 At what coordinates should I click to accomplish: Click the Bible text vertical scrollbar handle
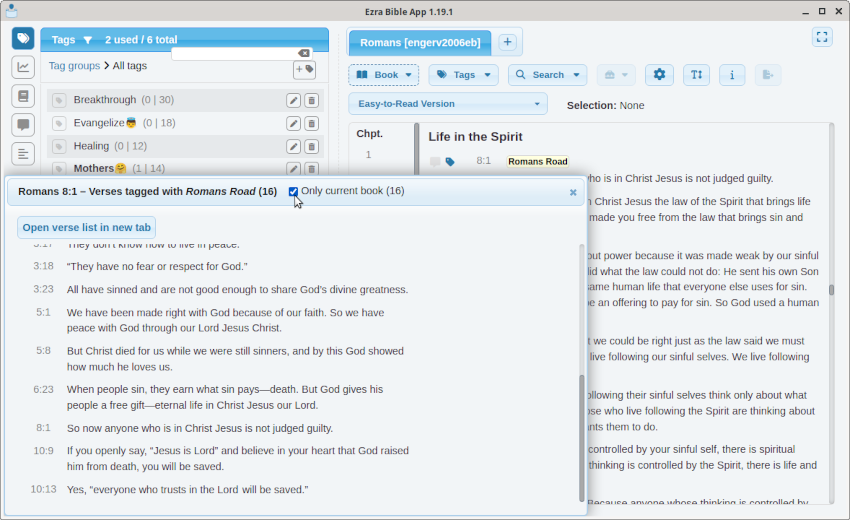click(831, 290)
